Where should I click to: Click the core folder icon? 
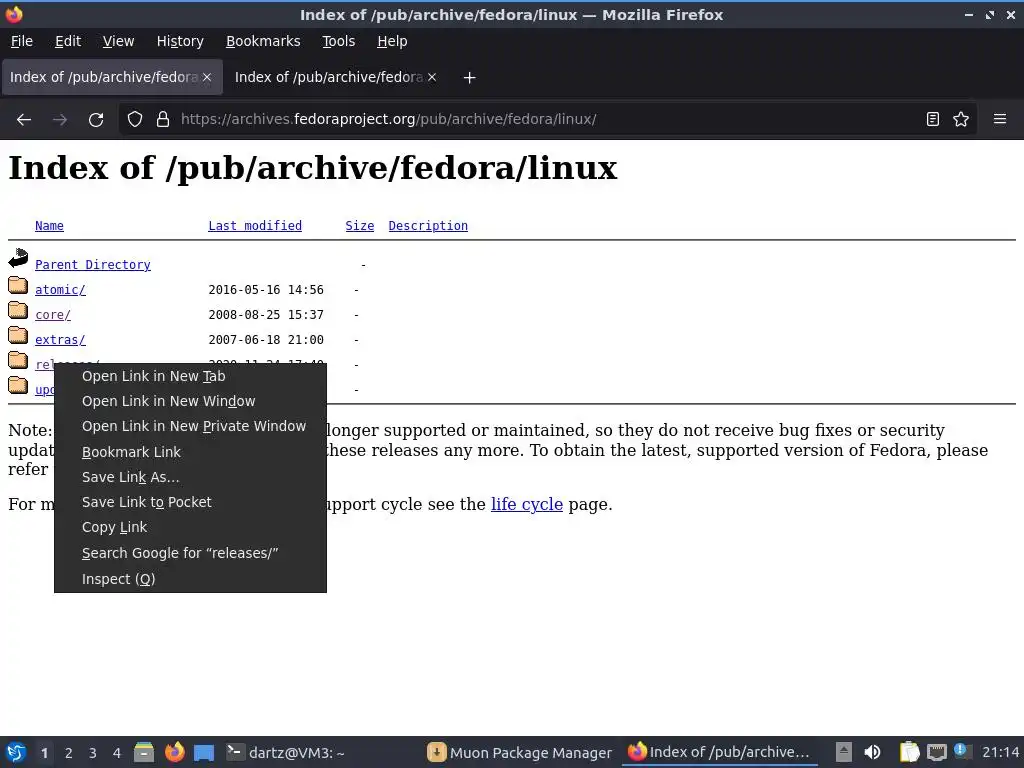click(x=18, y=310)
